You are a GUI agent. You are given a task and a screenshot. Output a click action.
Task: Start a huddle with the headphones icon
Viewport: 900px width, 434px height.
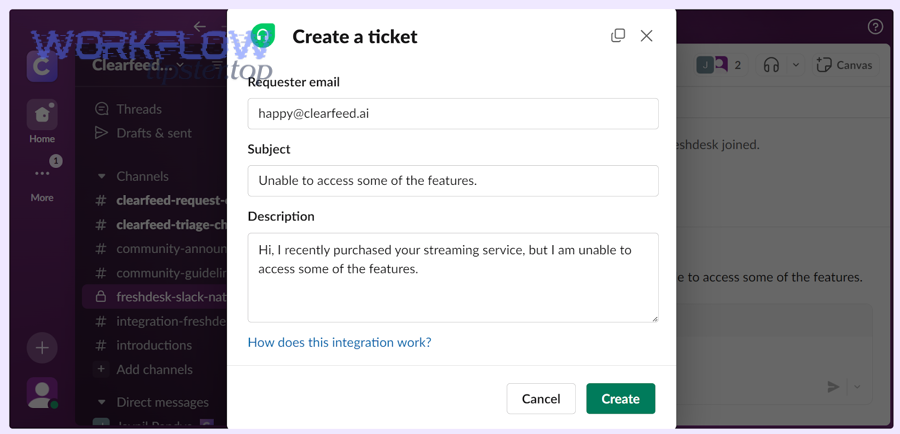click(771, 65)
